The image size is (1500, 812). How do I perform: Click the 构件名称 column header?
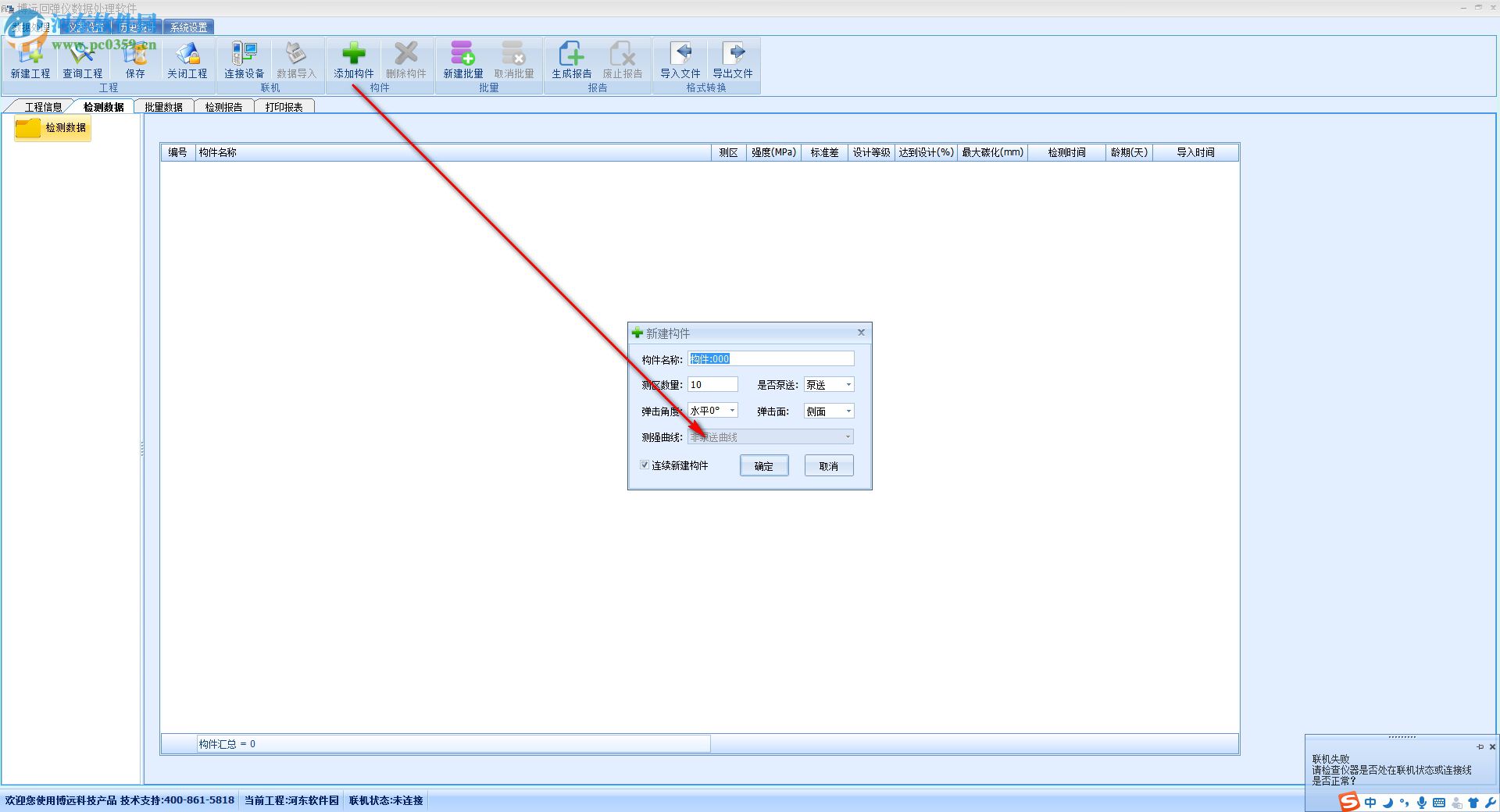point(453,152)
